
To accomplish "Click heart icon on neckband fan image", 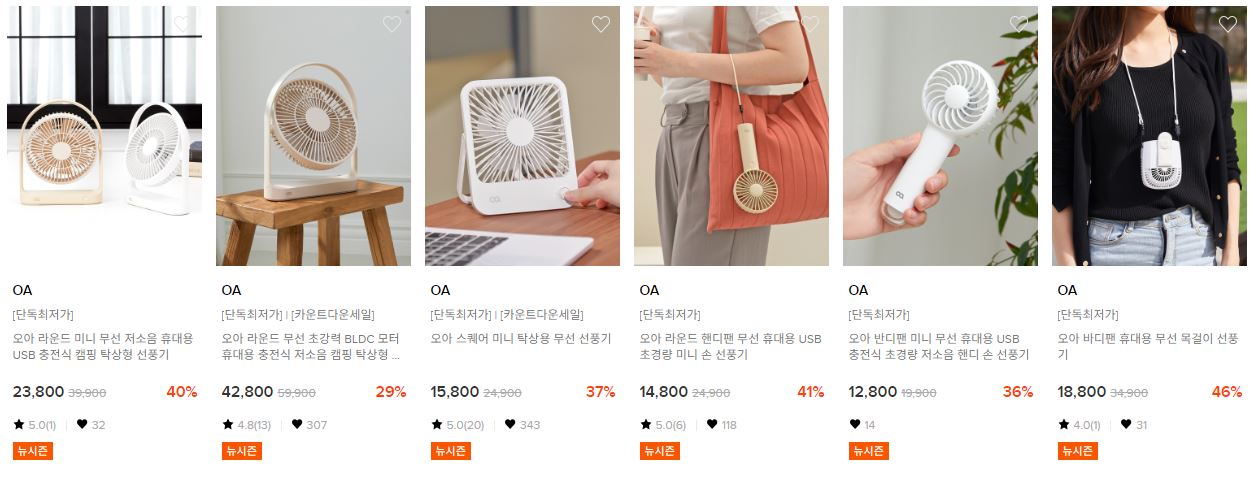I will click(1227, 24).
